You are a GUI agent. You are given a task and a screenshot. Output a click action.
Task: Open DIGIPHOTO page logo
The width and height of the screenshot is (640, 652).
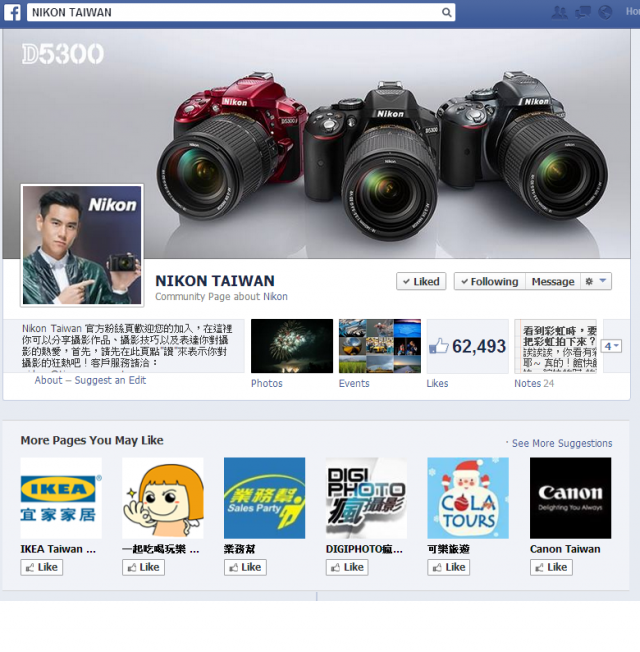click(x=366, y=498)
